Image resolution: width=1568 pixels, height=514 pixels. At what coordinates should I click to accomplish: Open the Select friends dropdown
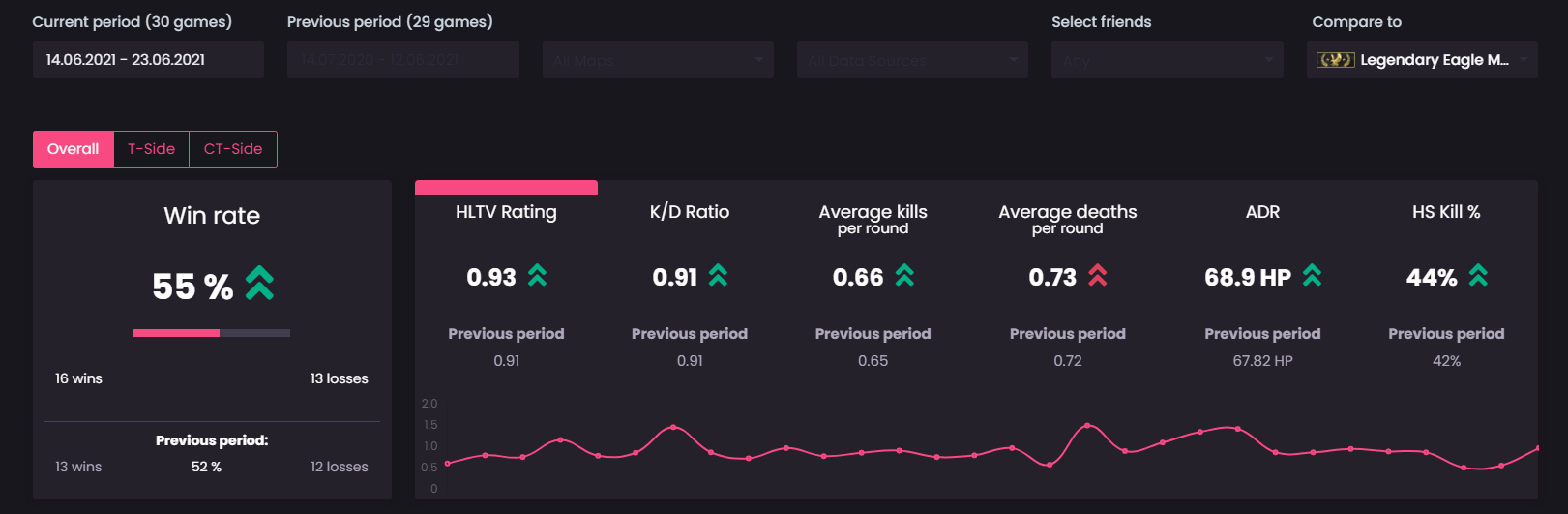1167,60
